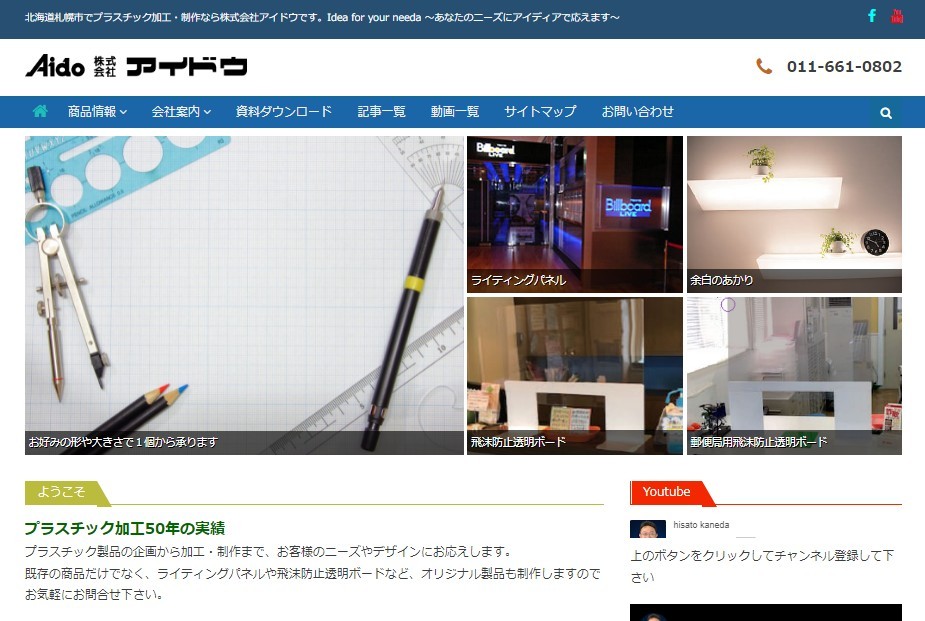Open site search with the magnifier icon
Viewport: 925px width, 621px height.
pos(884,112)
